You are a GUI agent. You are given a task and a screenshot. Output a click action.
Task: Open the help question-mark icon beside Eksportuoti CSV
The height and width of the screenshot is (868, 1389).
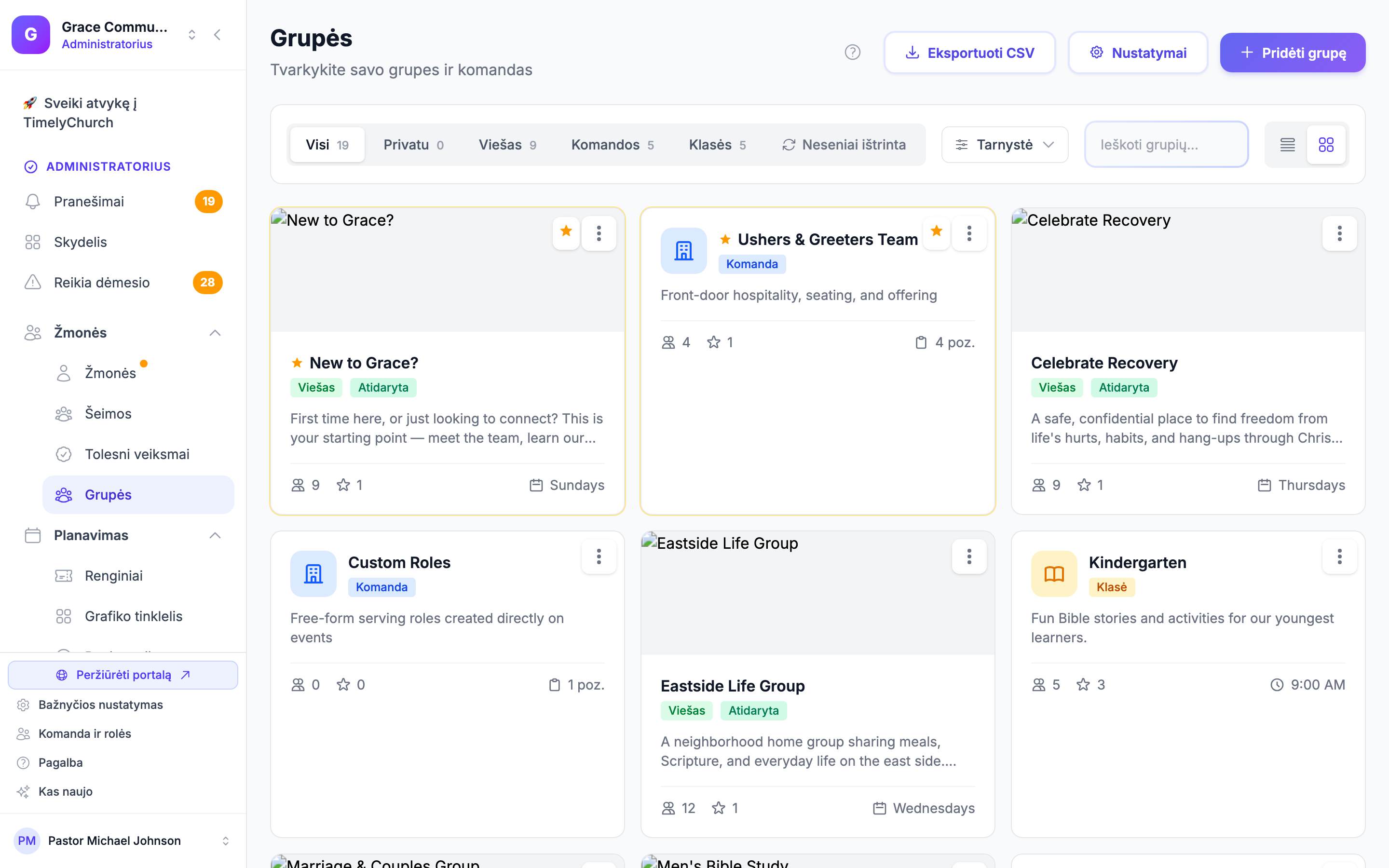(852, 52)
